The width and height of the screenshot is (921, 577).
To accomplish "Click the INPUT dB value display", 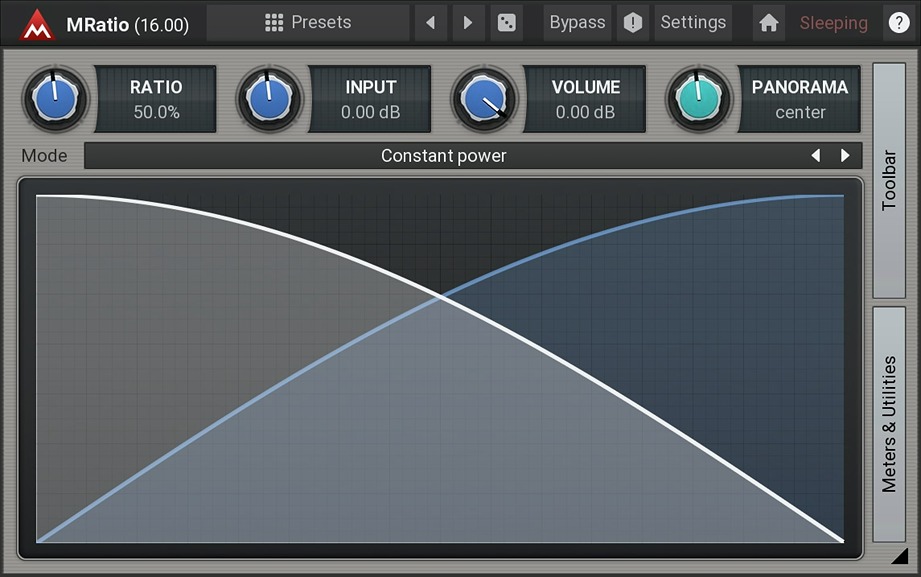I will (369, 113).
